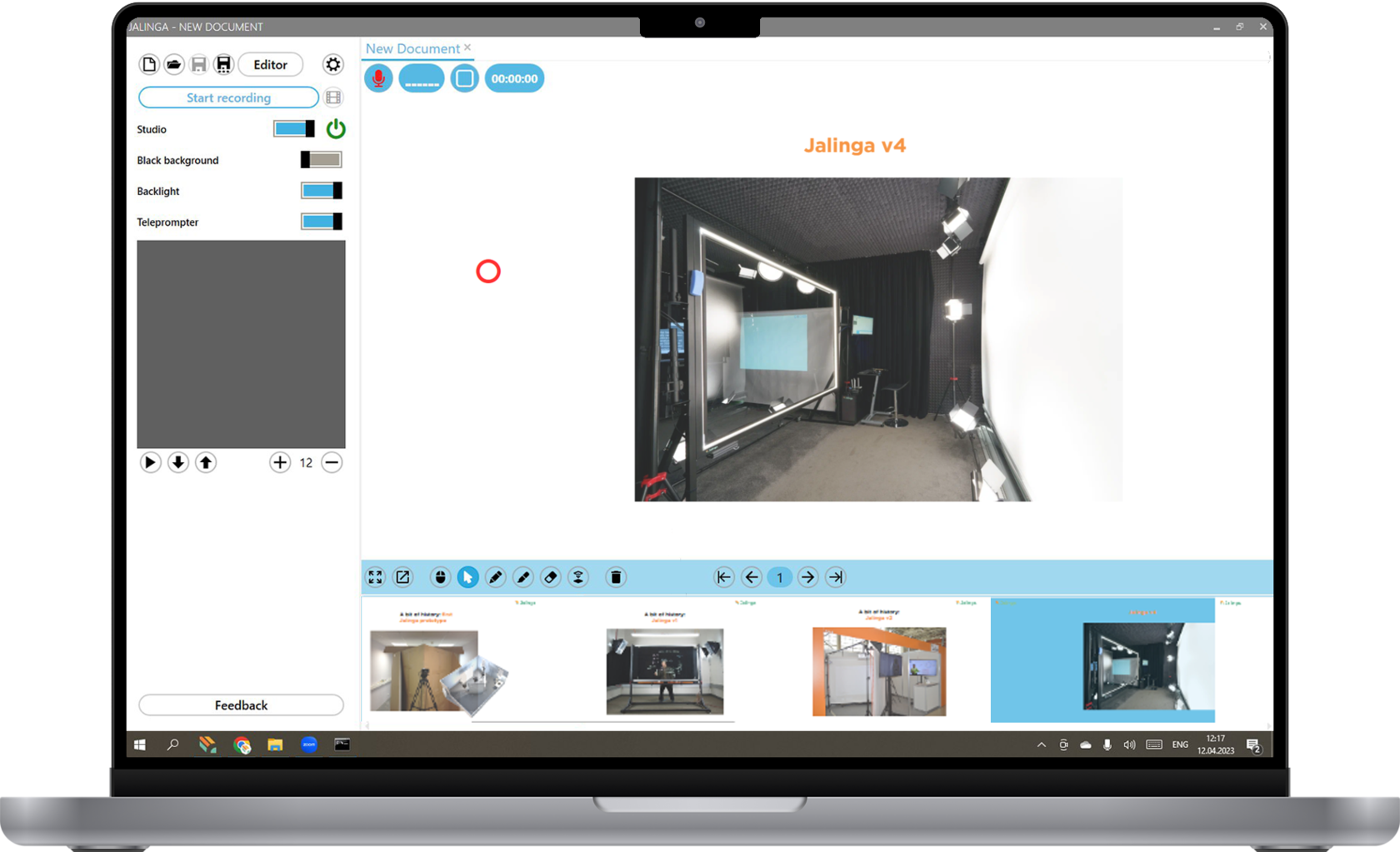Toggle the Studio switch
The height and width of the screenshot is (852, 1400).
pyautogui.click(x=294, y=129)
